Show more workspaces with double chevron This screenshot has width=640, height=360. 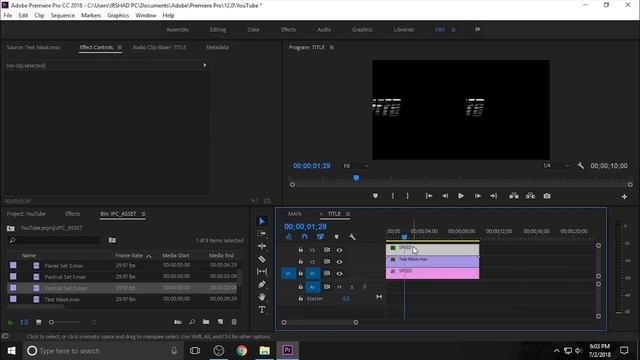pos(478,29)
